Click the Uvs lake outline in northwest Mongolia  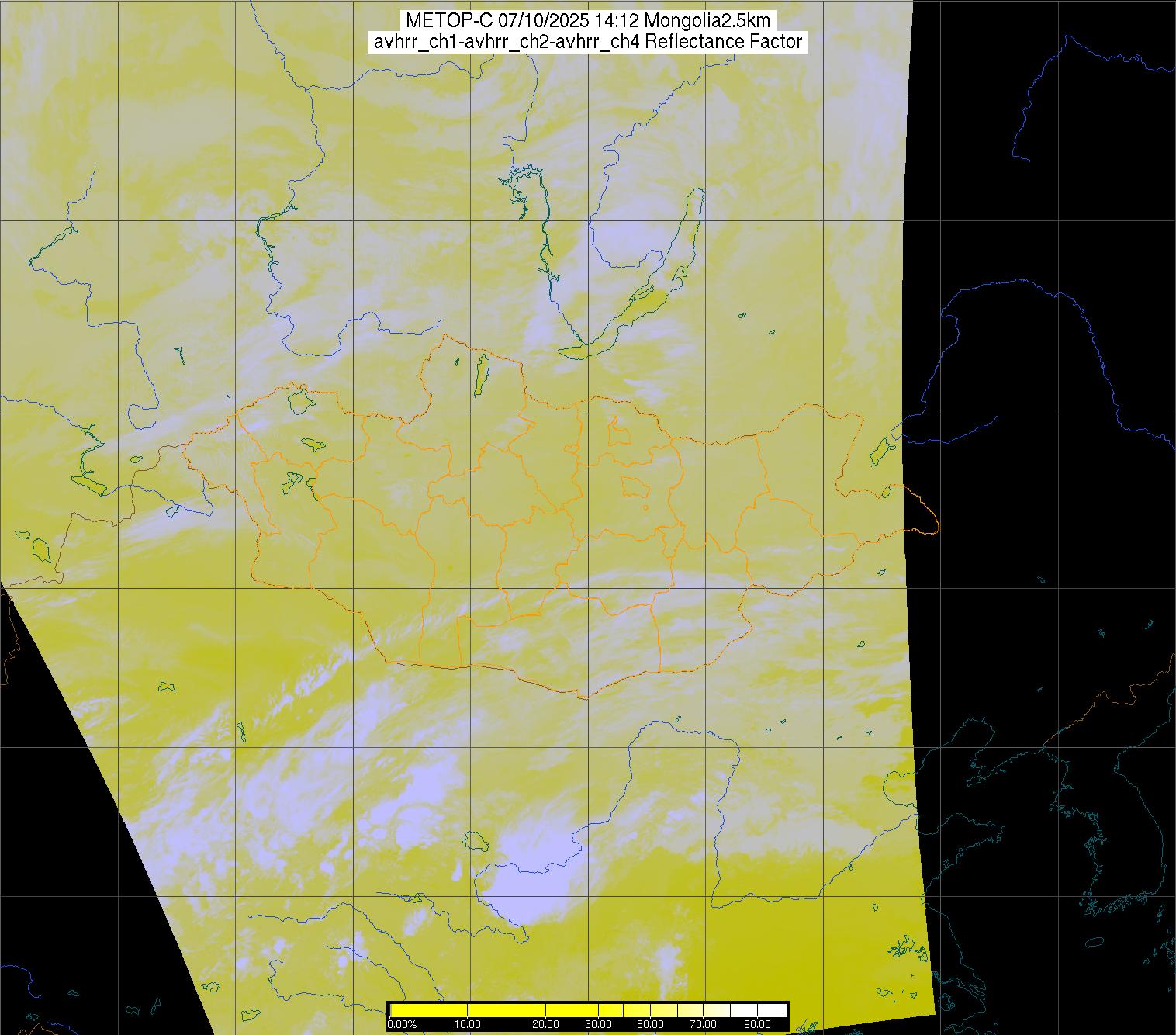pyautogui.click(x=300, y=401)
